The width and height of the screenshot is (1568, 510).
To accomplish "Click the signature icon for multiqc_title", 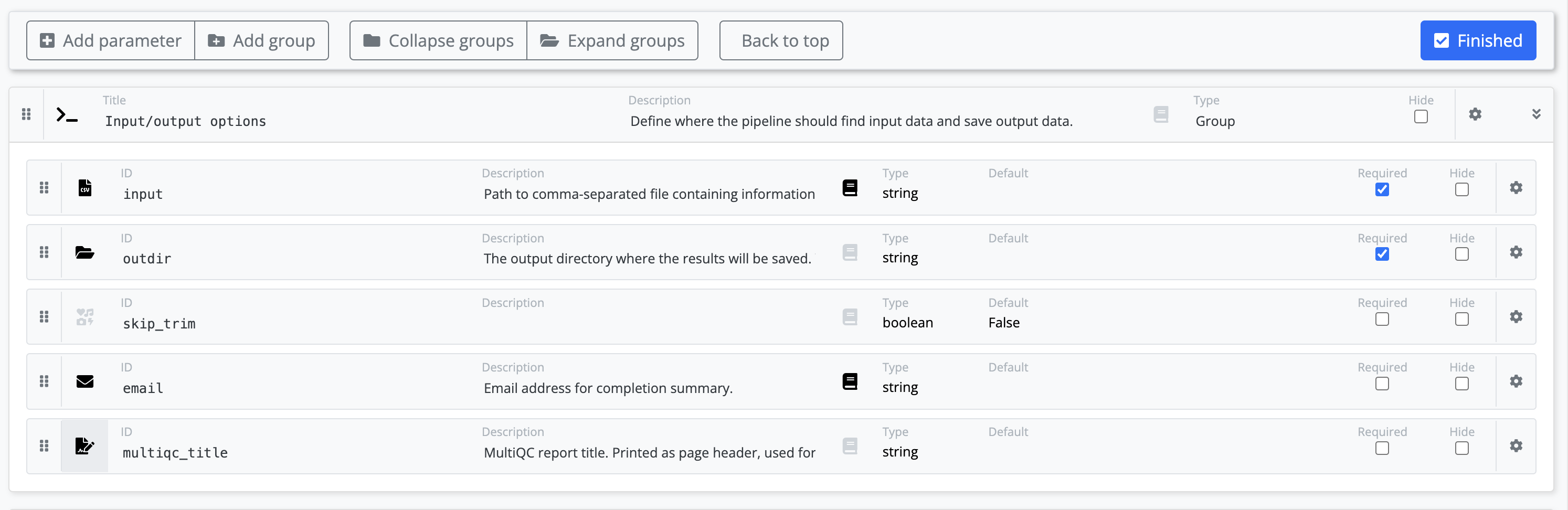I will (84, 446).
